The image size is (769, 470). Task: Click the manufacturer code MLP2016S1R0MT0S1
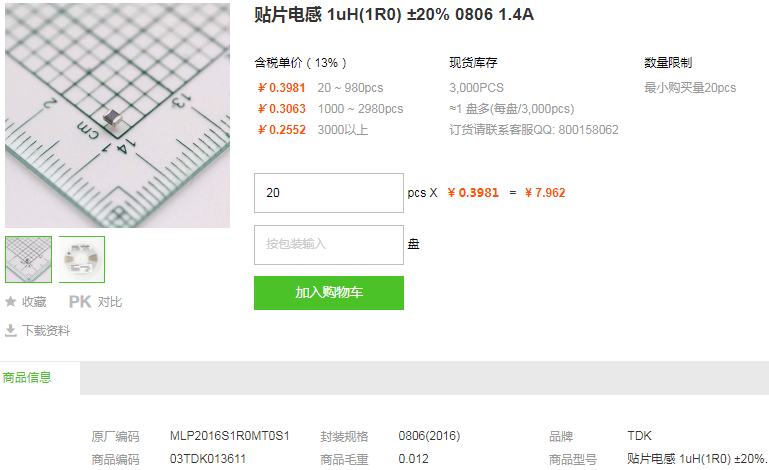click(229, 436)
